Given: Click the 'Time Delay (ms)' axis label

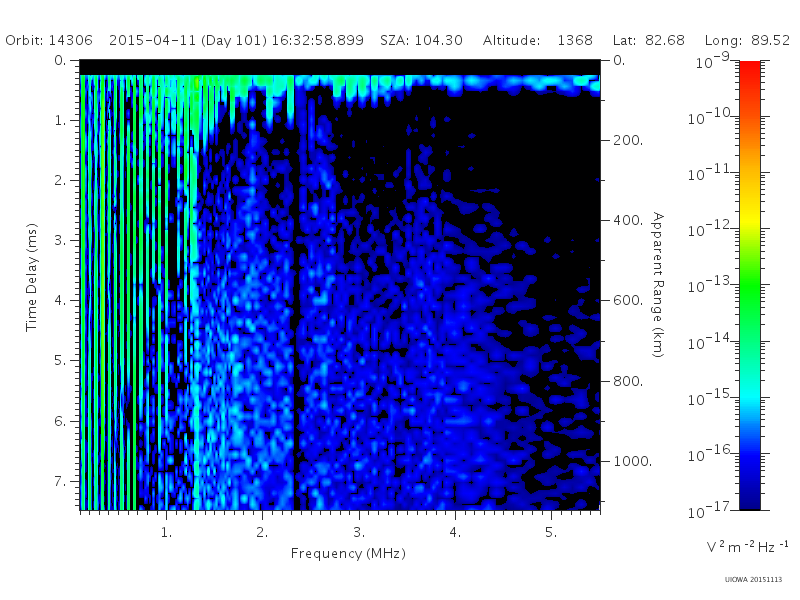Looking at the screenshot, I should point(32,277).
